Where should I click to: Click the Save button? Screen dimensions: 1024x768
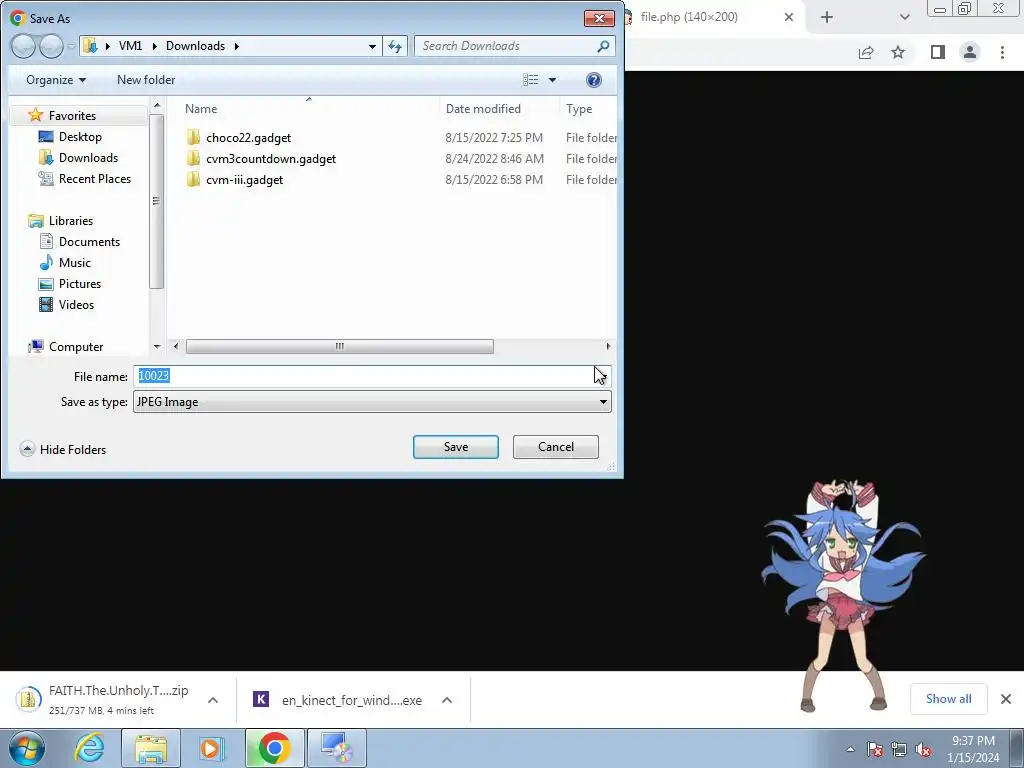pyautogui.click(x=455, y=447)
